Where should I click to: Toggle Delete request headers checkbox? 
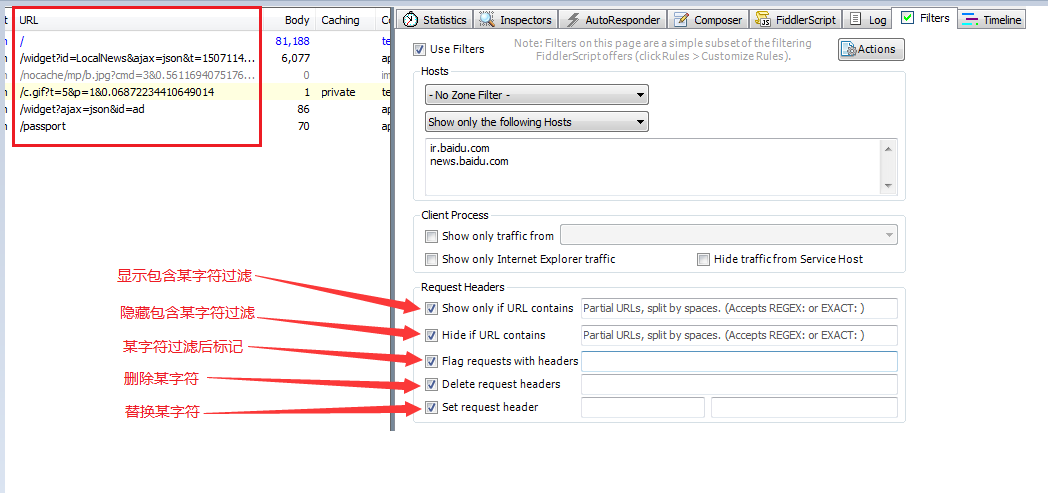[x=431, y=384]
